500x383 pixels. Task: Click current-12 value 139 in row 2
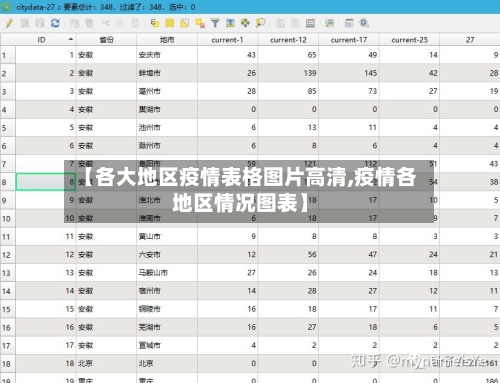click(288, 73)
